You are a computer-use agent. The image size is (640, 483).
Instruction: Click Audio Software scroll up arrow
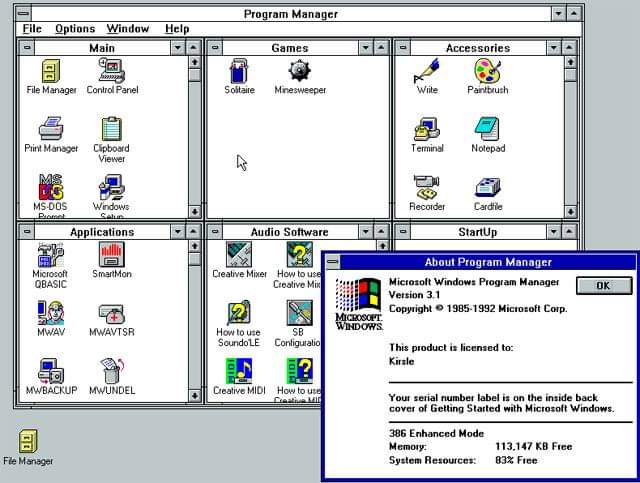point(382,245)
